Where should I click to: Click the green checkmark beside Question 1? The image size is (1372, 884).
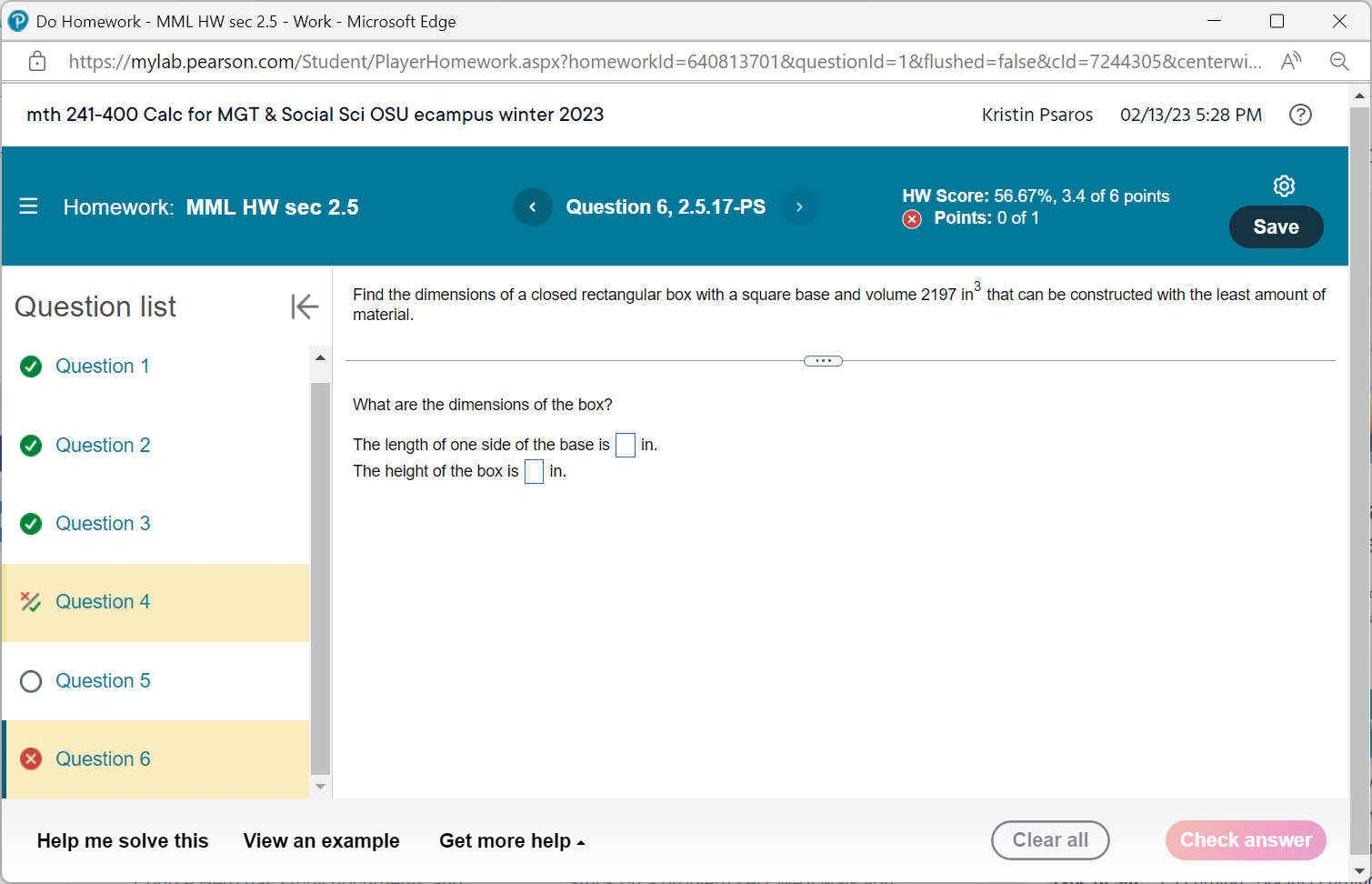click(30, 366)
